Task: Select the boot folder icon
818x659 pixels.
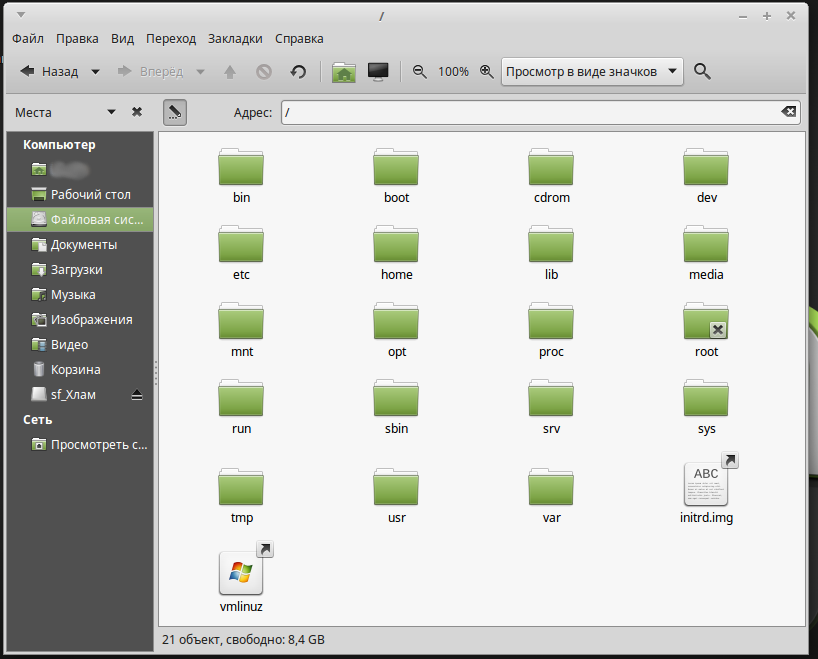Action: (396, 167)
